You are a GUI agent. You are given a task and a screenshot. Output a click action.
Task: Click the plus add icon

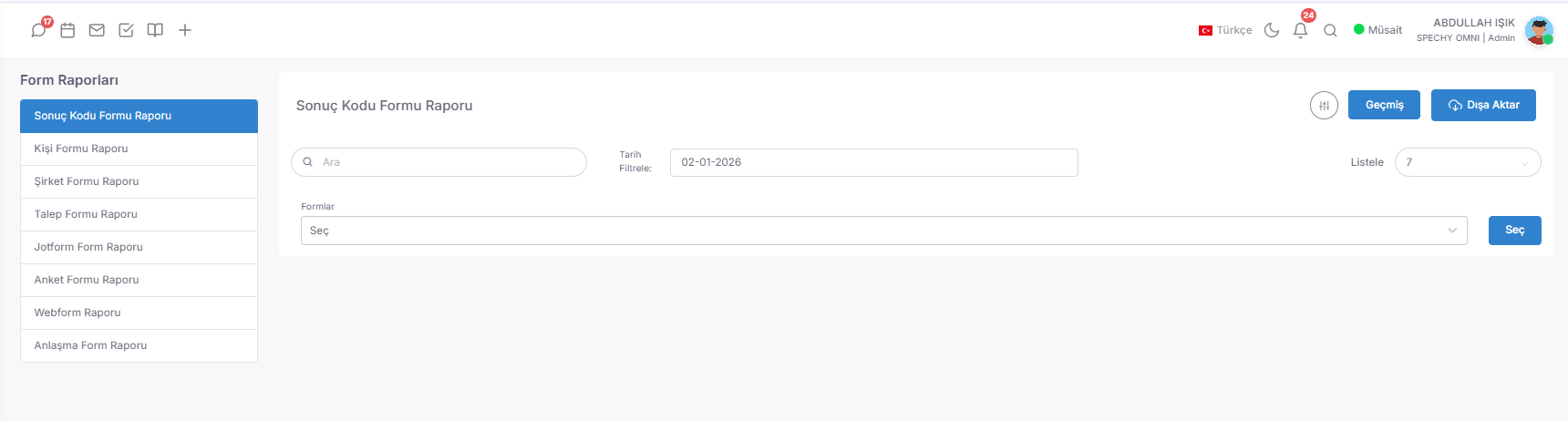[185, 30]
